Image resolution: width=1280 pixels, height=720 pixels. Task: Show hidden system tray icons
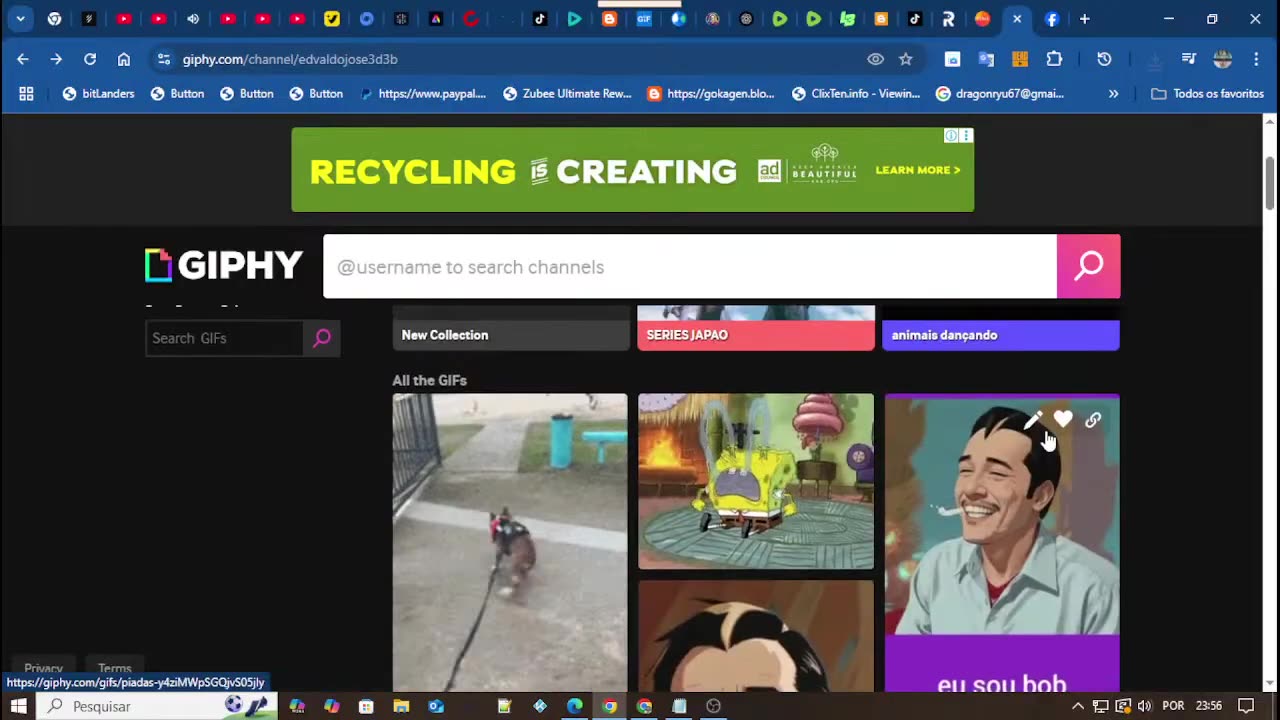click(x=1077, y=706)
